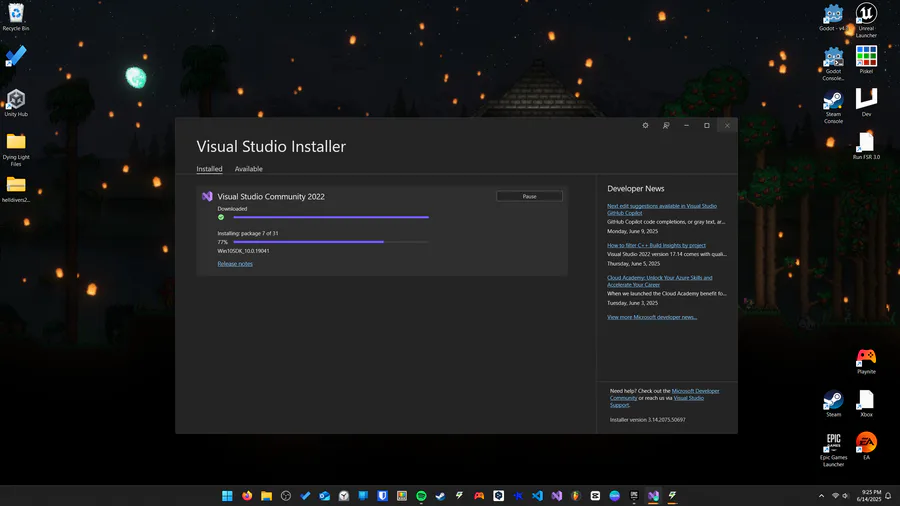Screen dimensions: 900x506
Task: Select the 77% progress value
Action: point(222,242)
